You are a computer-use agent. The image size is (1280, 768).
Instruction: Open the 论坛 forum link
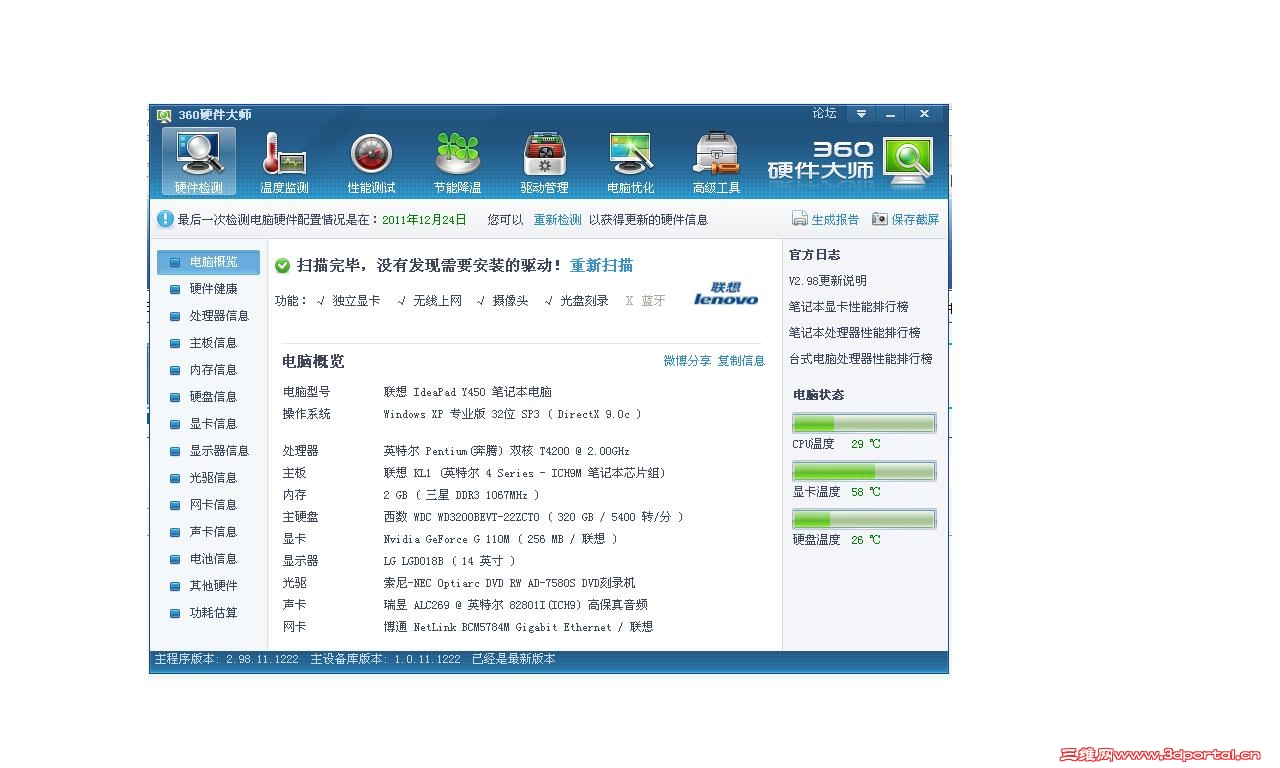coord(825,114)
